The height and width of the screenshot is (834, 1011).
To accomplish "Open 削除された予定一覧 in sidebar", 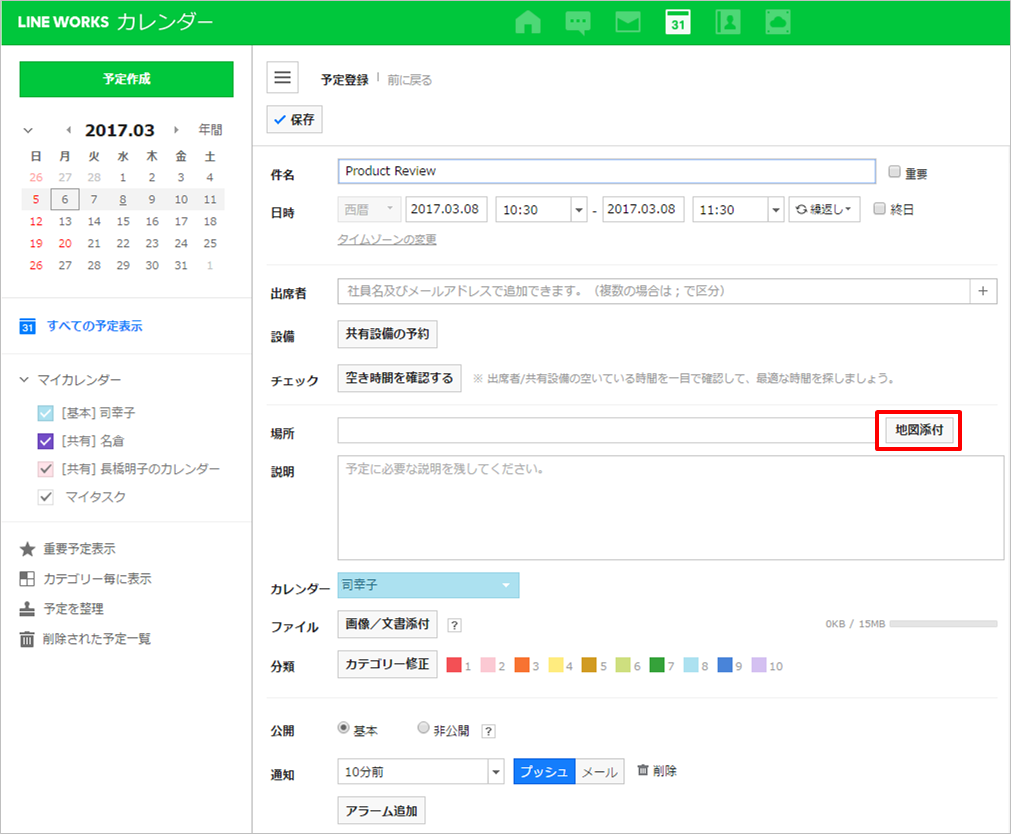I will (96, 639).
